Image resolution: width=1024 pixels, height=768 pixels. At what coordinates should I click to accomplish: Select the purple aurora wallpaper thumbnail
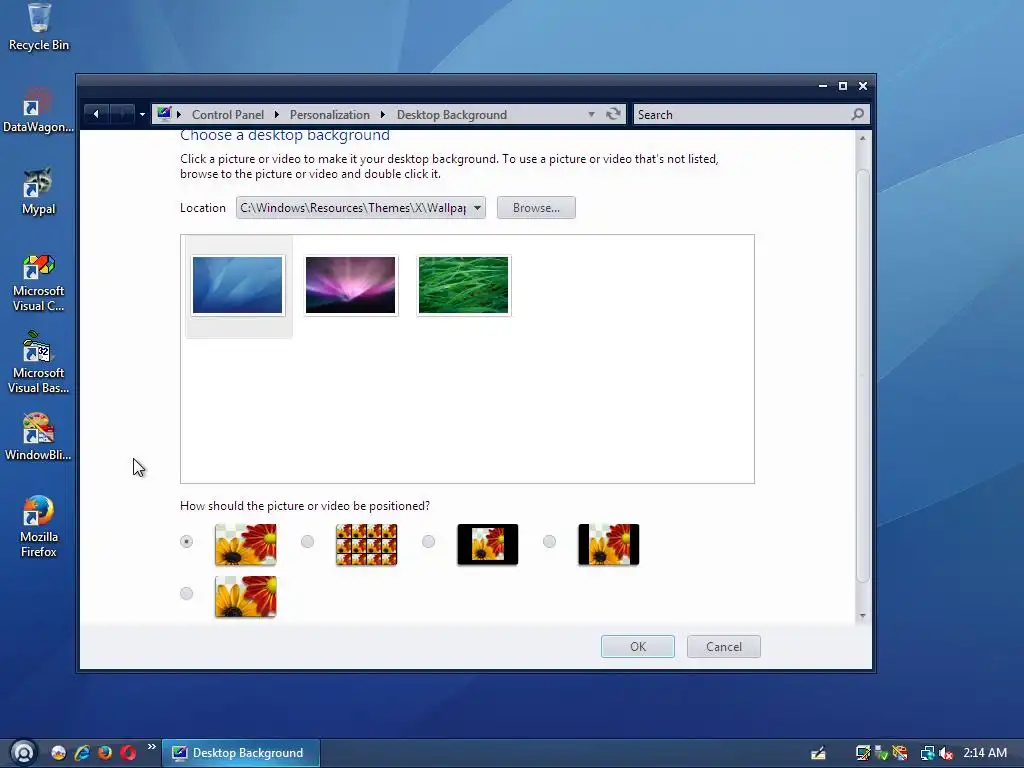tap(350, 285)
